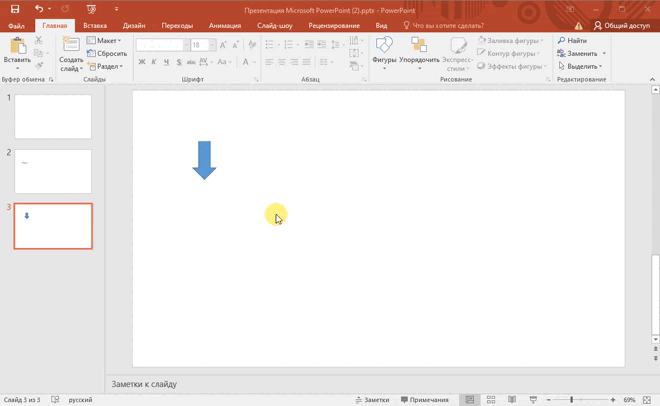The width and height of the screenshot is (660, 406).
Task: Switch to the Переходы tab
Action: [x=177, y=26]
